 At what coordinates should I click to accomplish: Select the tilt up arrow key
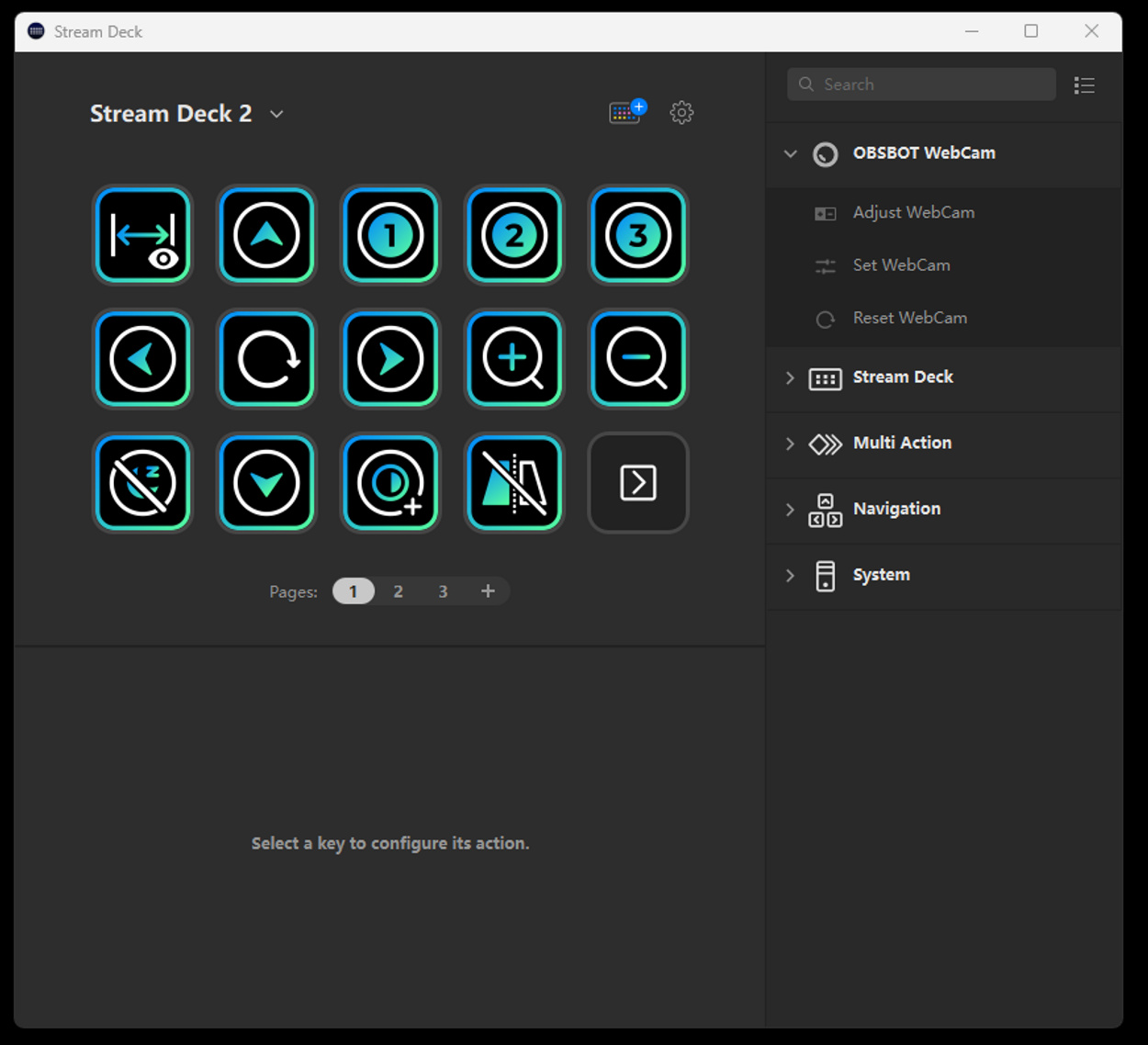click(266, 235)
